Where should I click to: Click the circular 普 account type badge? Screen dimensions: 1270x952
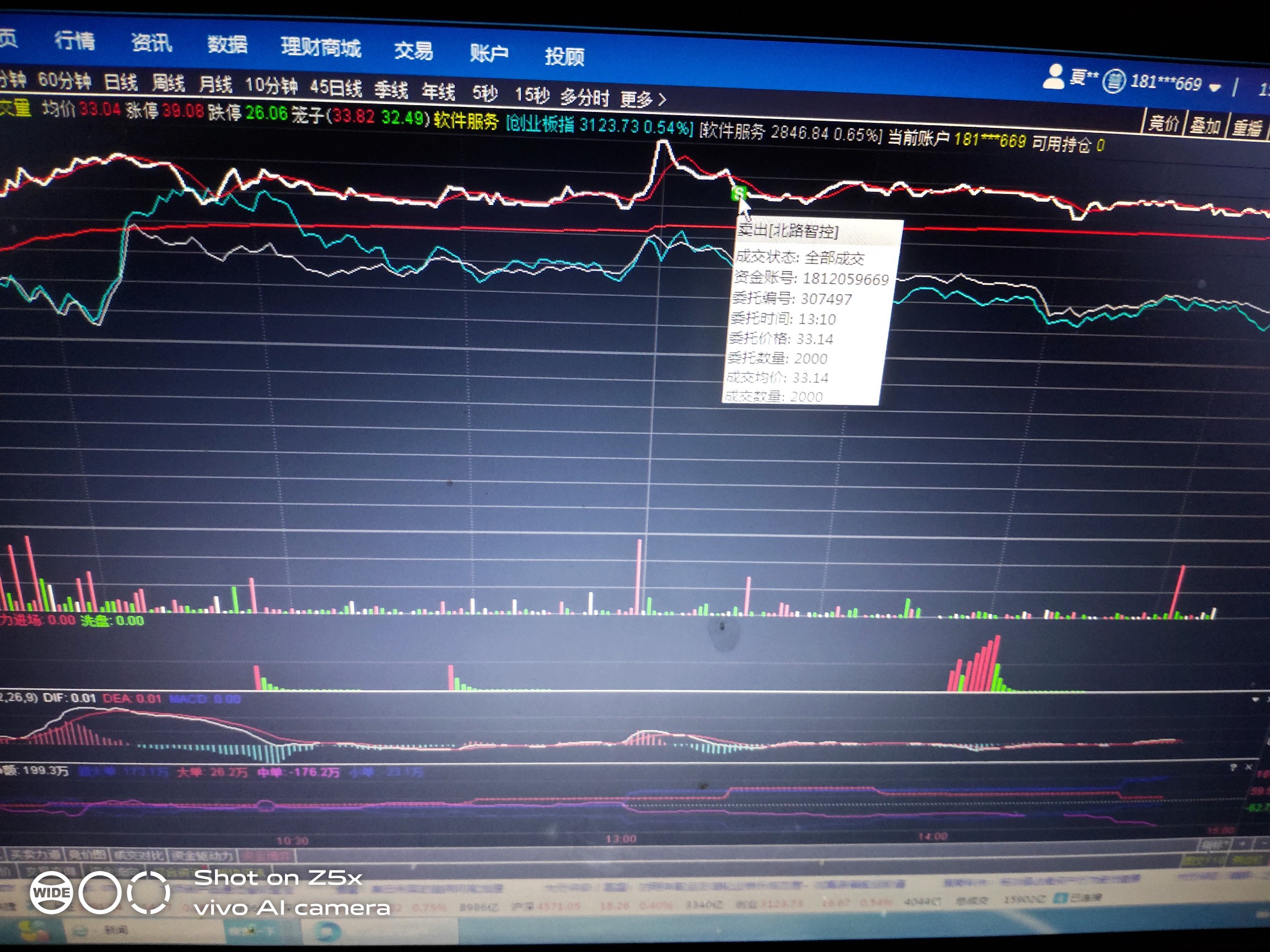[x=1113, y=81]
